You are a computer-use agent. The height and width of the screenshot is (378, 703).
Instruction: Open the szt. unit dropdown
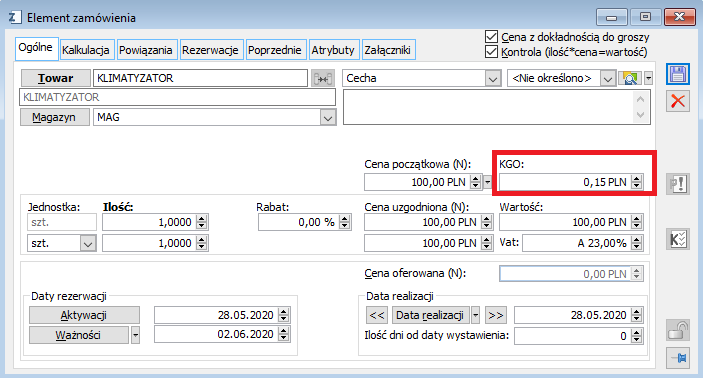coord(88,244)
